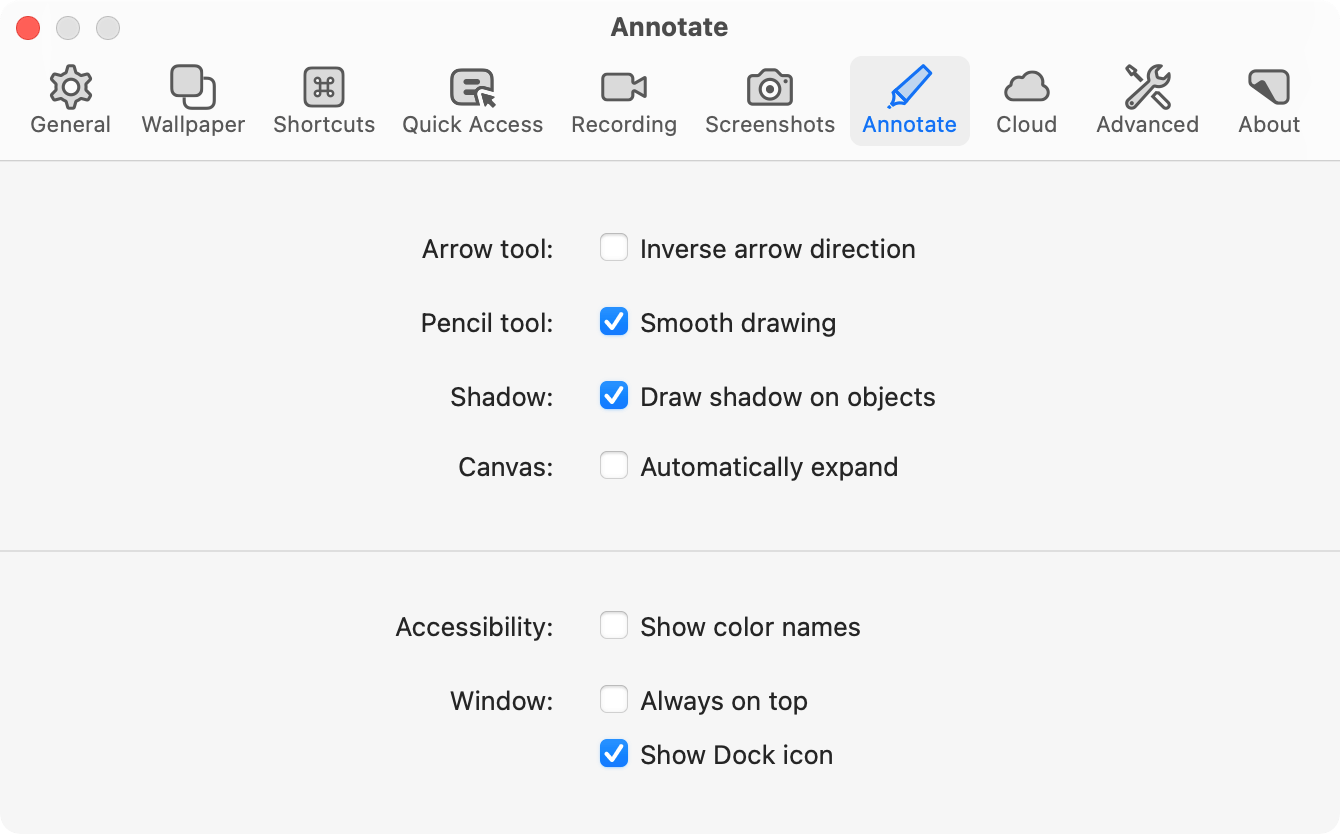Image resolution: width=1340 pixels, height=834 pixels.
Task: Click the Advanced wrench and screwdriver icon
Action: click(1147, 88)
